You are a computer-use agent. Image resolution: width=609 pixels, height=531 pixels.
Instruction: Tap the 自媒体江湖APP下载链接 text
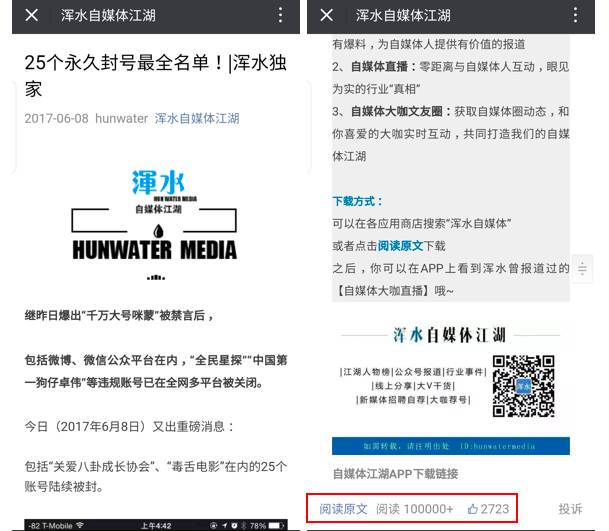click(395, 474)
